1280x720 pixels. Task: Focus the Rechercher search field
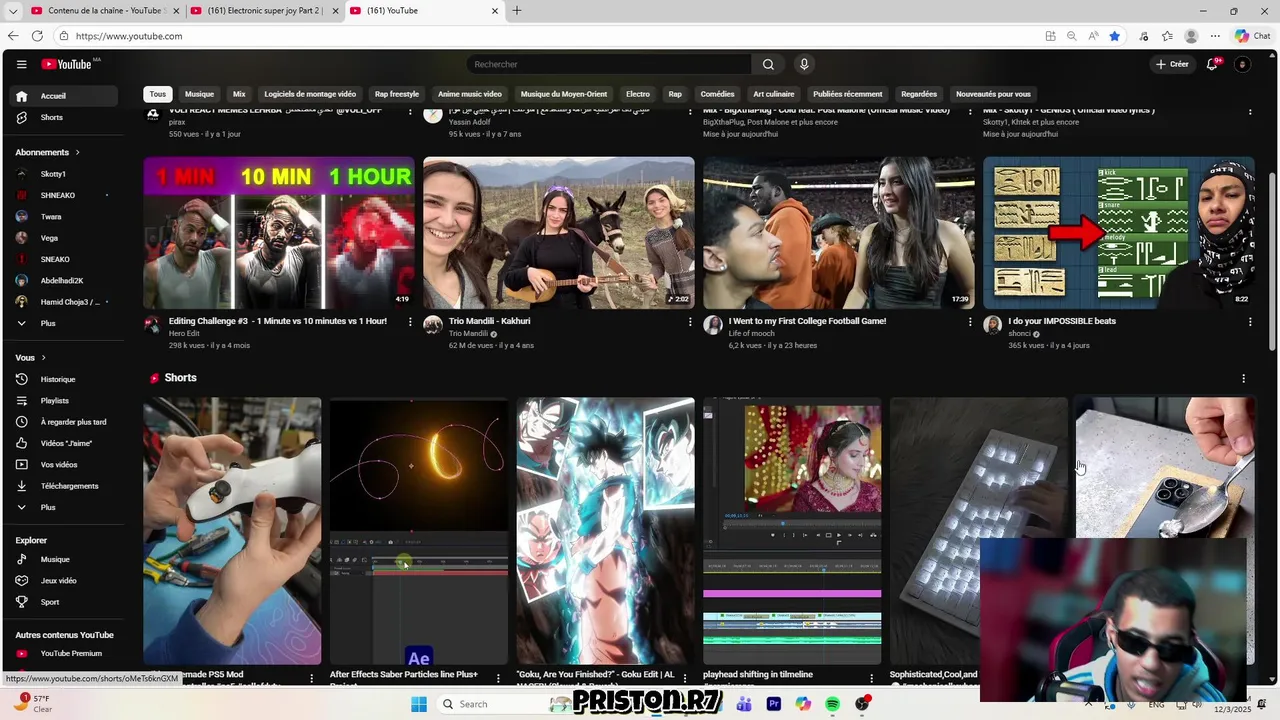609,64
